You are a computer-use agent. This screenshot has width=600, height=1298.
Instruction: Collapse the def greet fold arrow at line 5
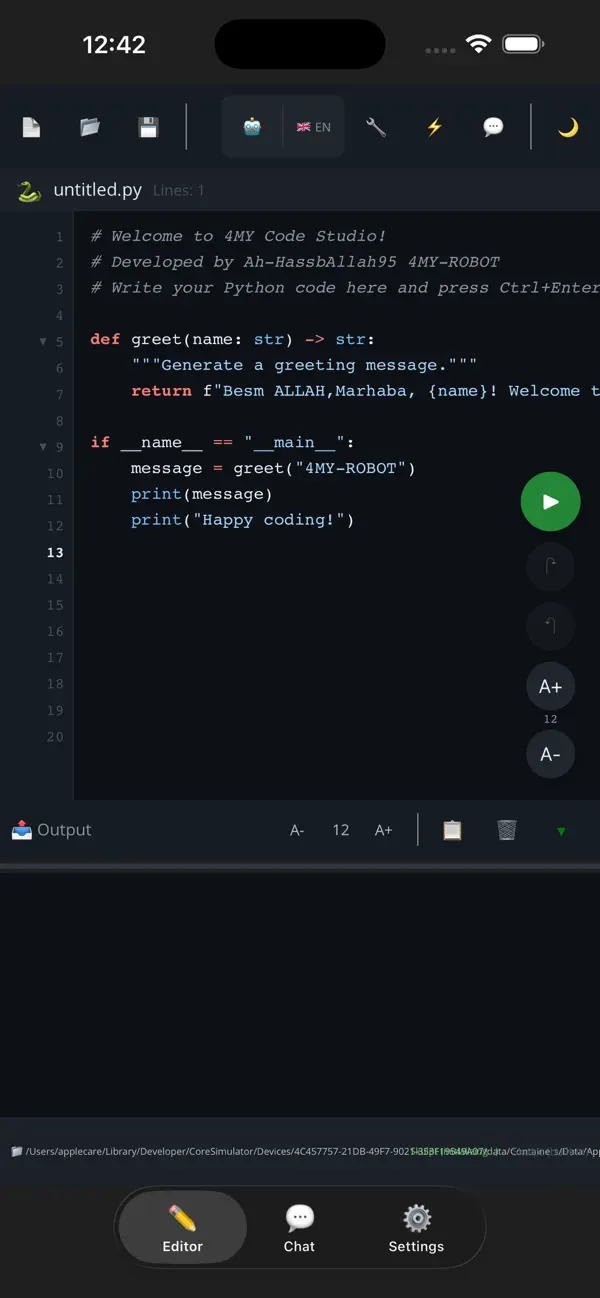pyautogui.click(x=43, y=342)
